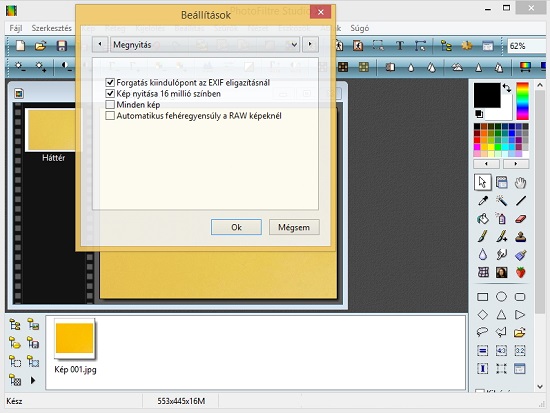Go to next settings page arrow
Viewport: 550px width, 413px height.
coord(310,45)
